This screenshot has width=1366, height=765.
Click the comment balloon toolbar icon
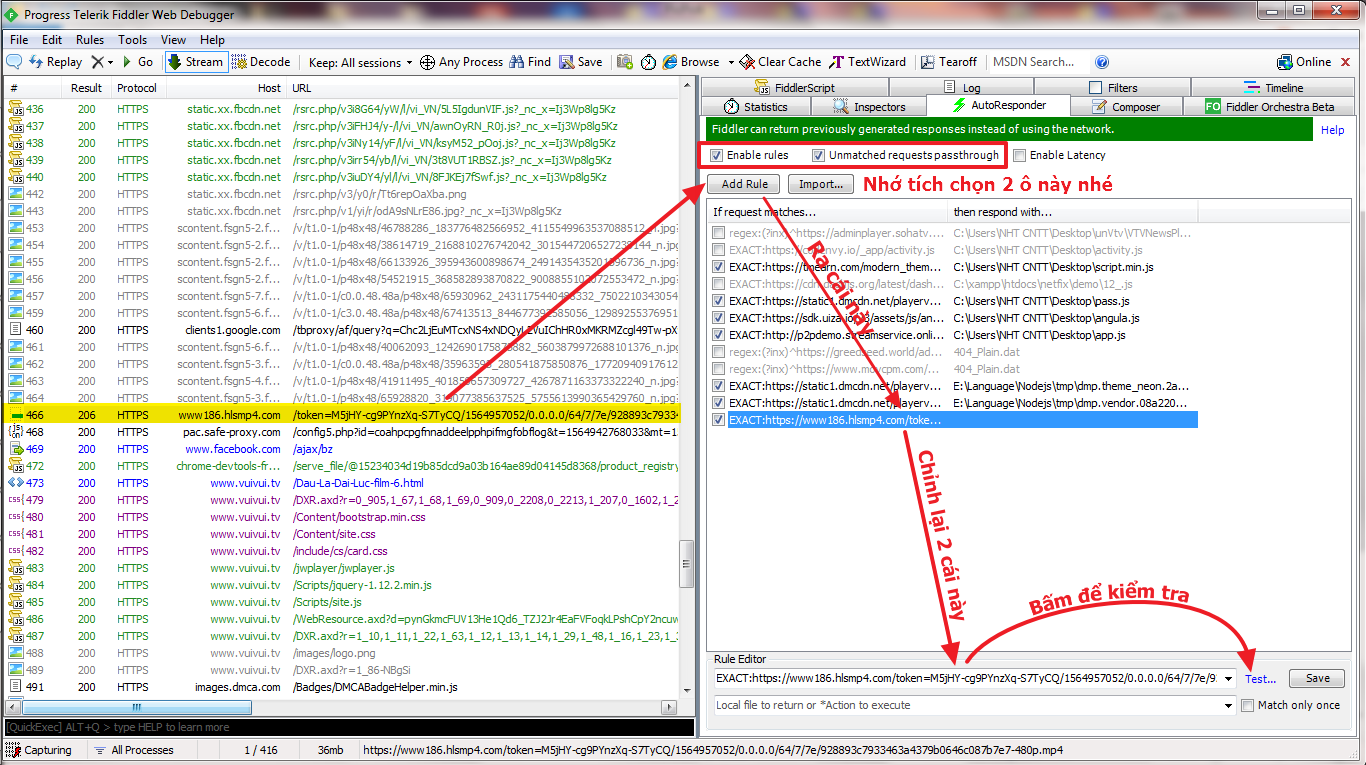pyautogui.click(x=14, y=62)
